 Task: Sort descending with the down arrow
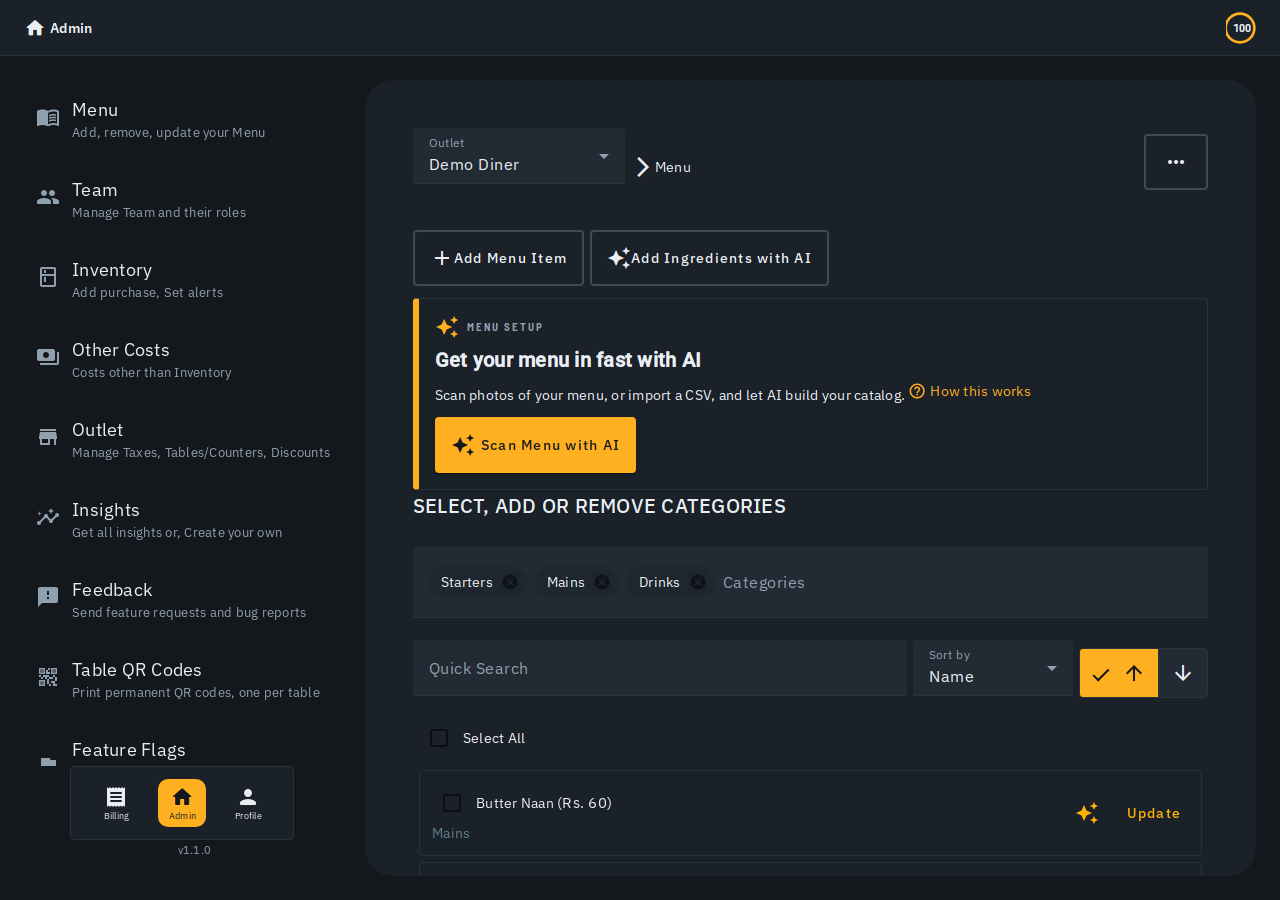click(1183, 673)
